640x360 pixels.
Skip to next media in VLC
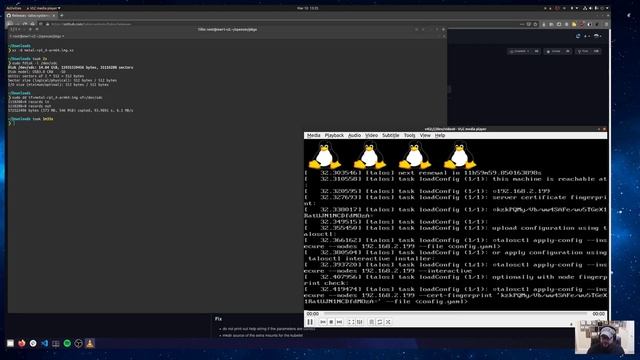coord(339,322)
